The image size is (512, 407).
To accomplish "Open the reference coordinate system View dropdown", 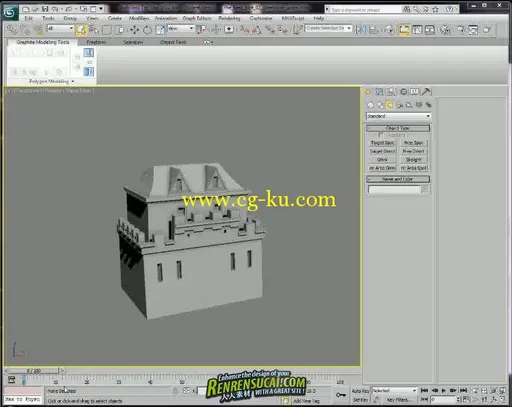I will point(181,29).
